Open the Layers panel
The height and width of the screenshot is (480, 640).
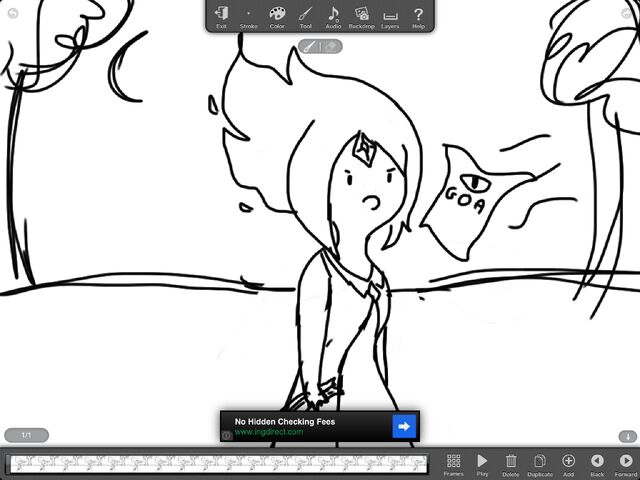point(390,17)
